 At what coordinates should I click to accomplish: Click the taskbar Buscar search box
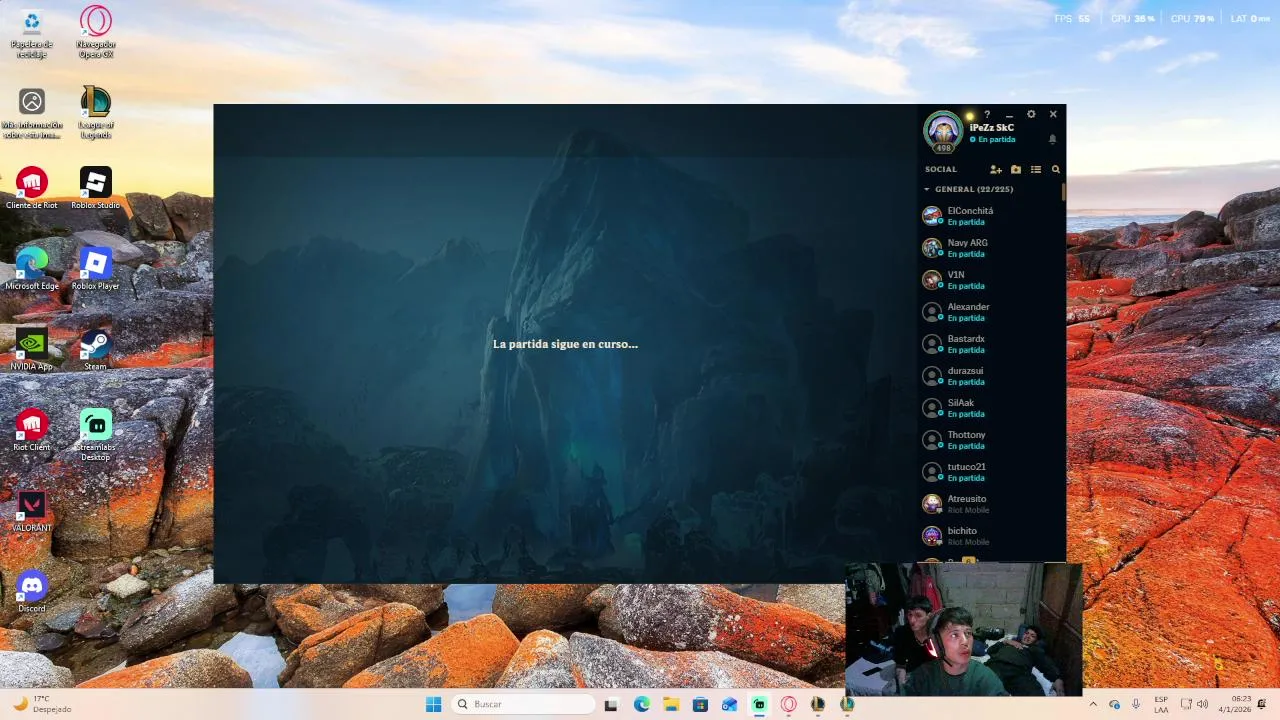524,704
